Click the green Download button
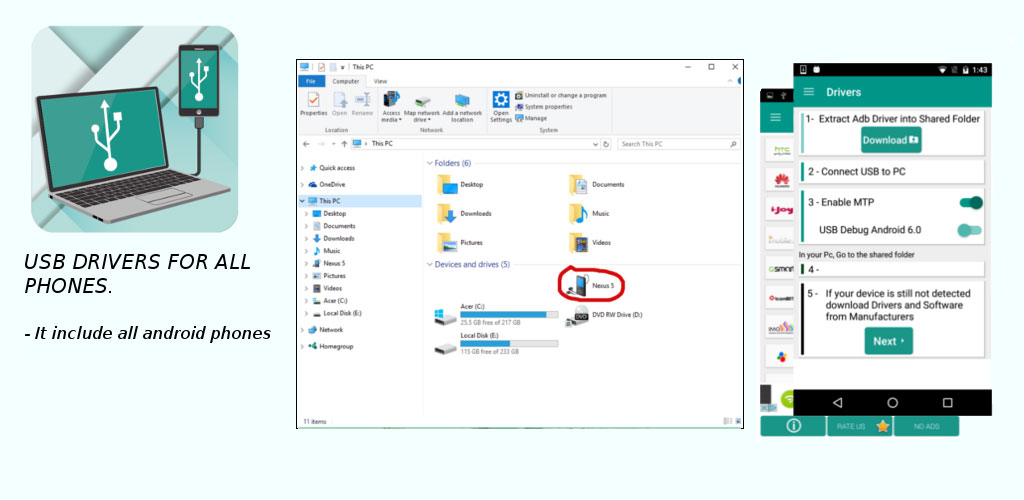Screen dimensions: 1024x500 tap(891, 140)
